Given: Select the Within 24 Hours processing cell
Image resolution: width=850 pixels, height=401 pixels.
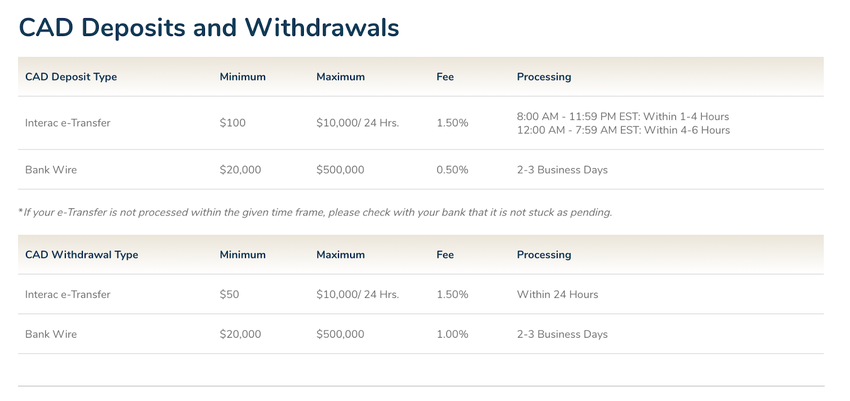Looking at the screenshot, I should (x=557, y=294).
